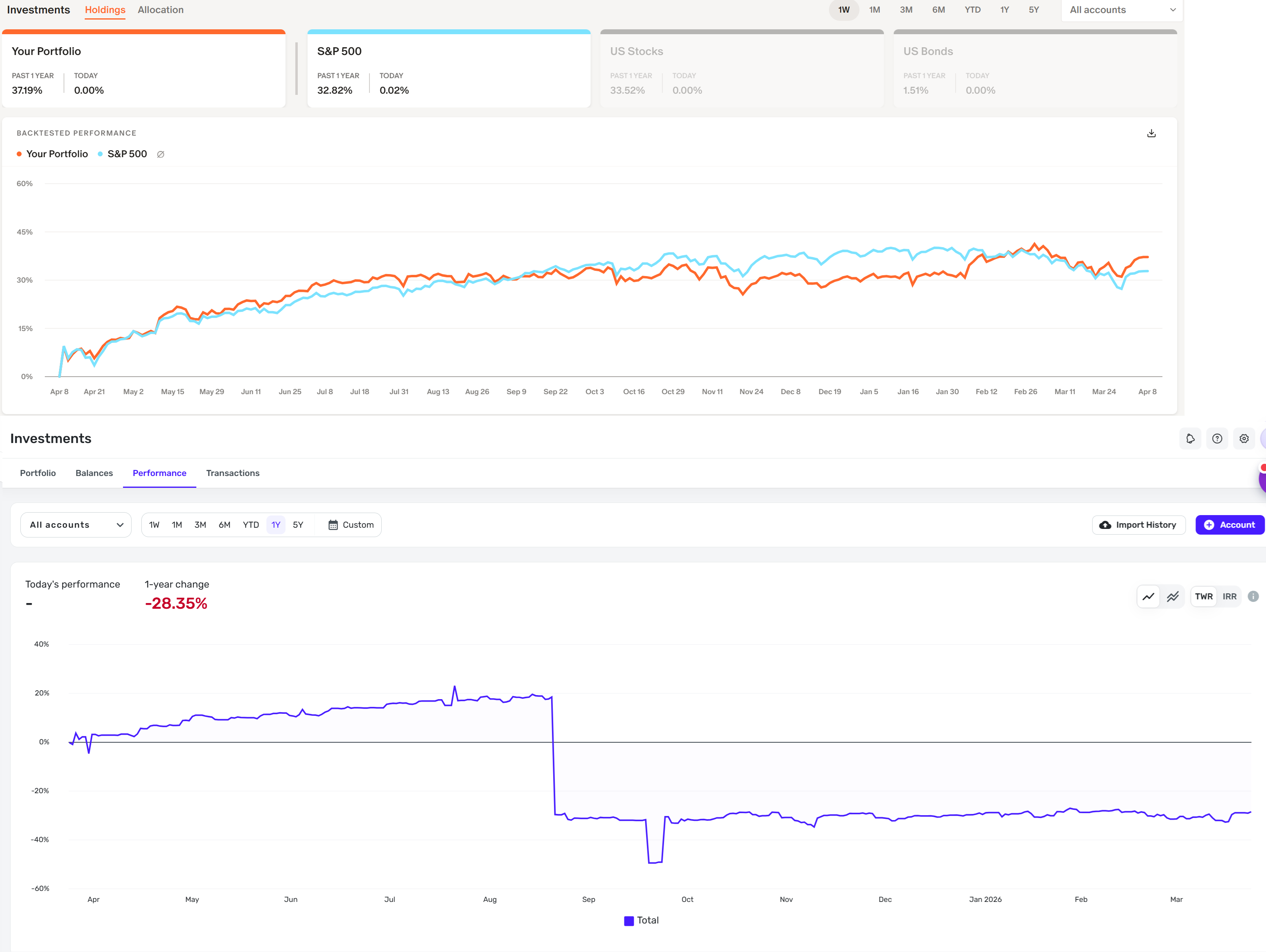This screenshot has height=952, width=1266.
Task: Download the backtested performance chart
Action: pos(1151,133)
